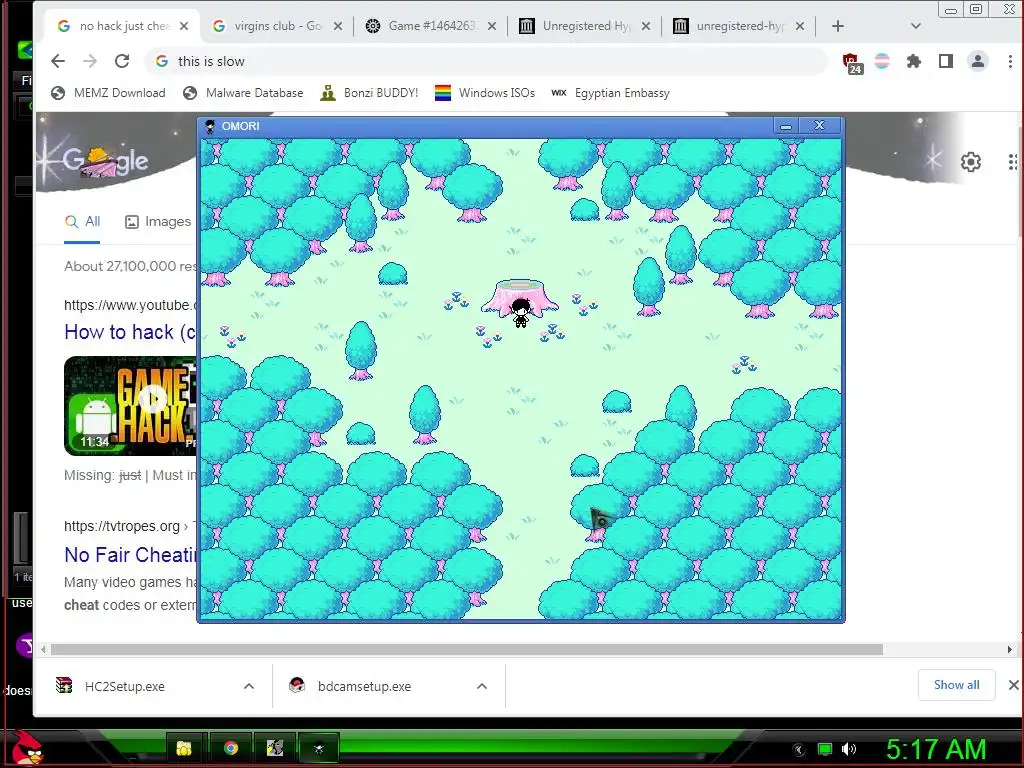Open the 'How to hack' result link
Screen dimensions: 1024x768
(x=130, y=332)
